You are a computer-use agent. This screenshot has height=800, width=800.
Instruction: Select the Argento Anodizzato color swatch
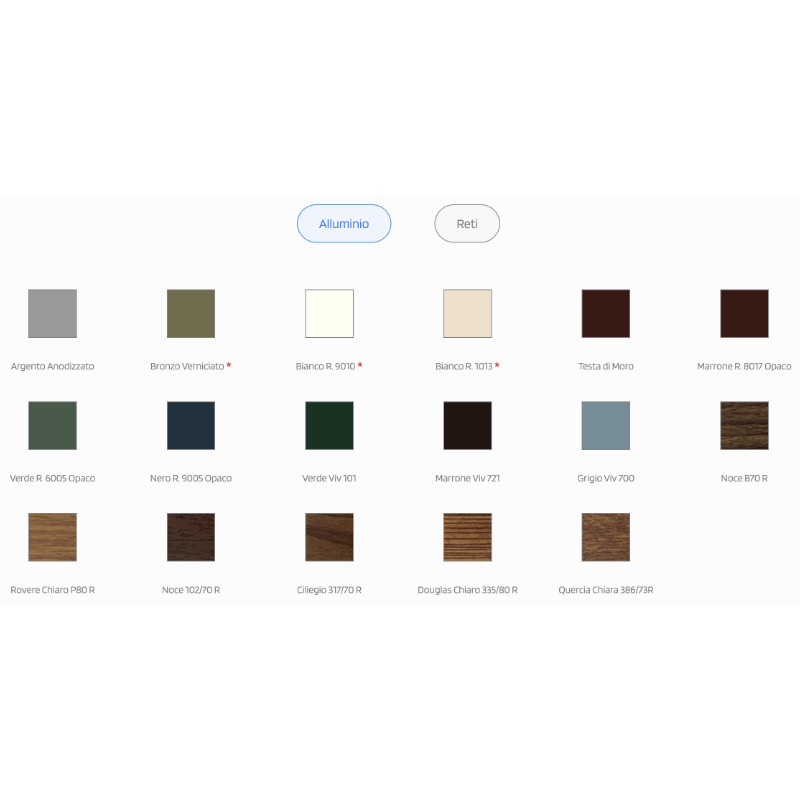coord(53,313)
